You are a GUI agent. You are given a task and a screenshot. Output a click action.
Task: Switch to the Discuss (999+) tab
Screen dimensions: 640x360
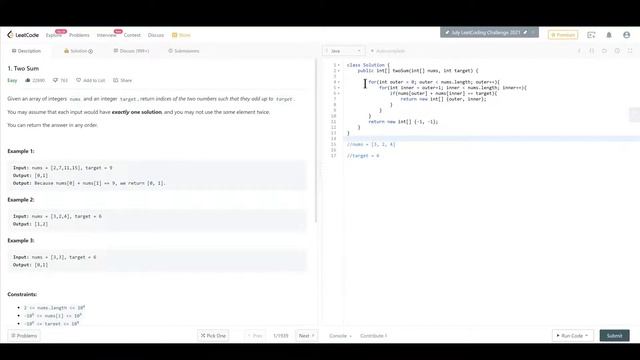click(131, 51)
